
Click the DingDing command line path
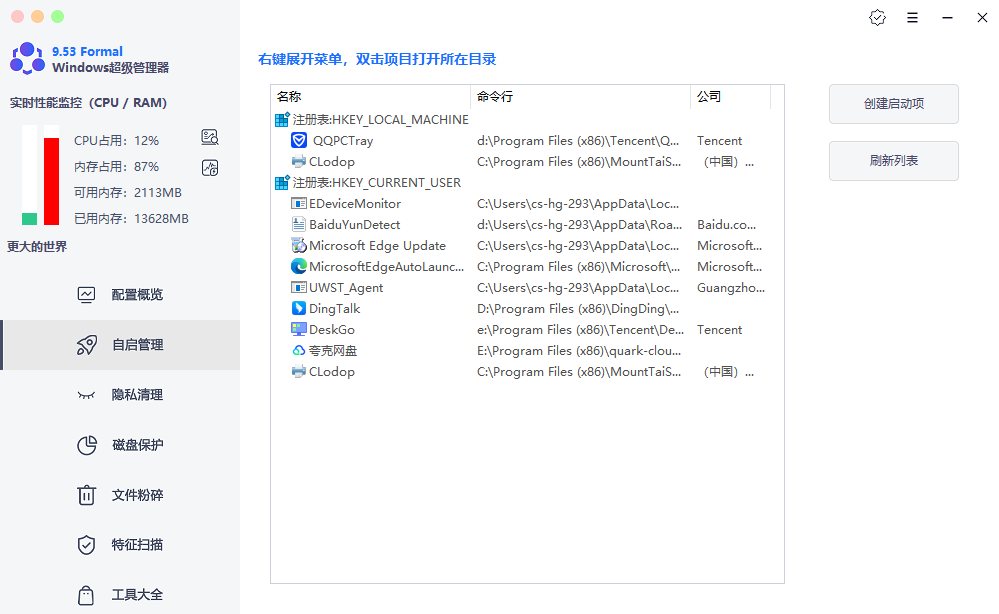tap(578, 308)
